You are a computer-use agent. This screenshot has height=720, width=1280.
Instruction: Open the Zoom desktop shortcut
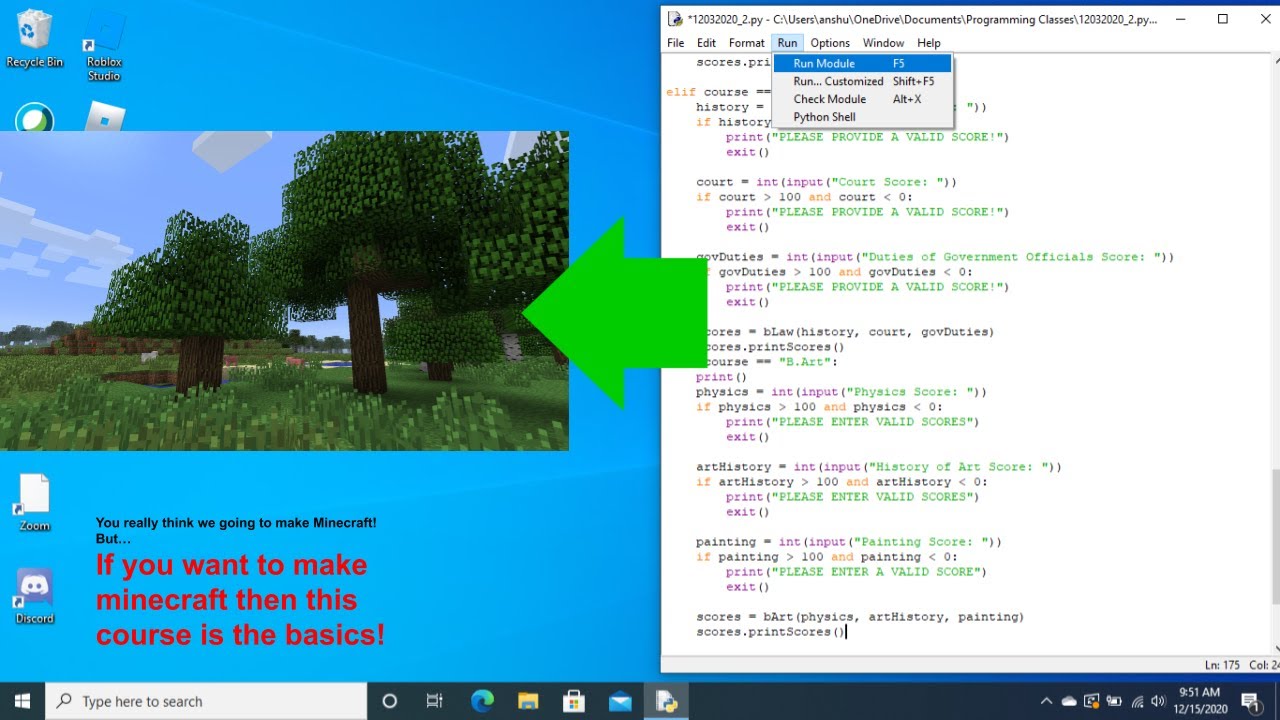pyautogui.click(x=34, y=502)
